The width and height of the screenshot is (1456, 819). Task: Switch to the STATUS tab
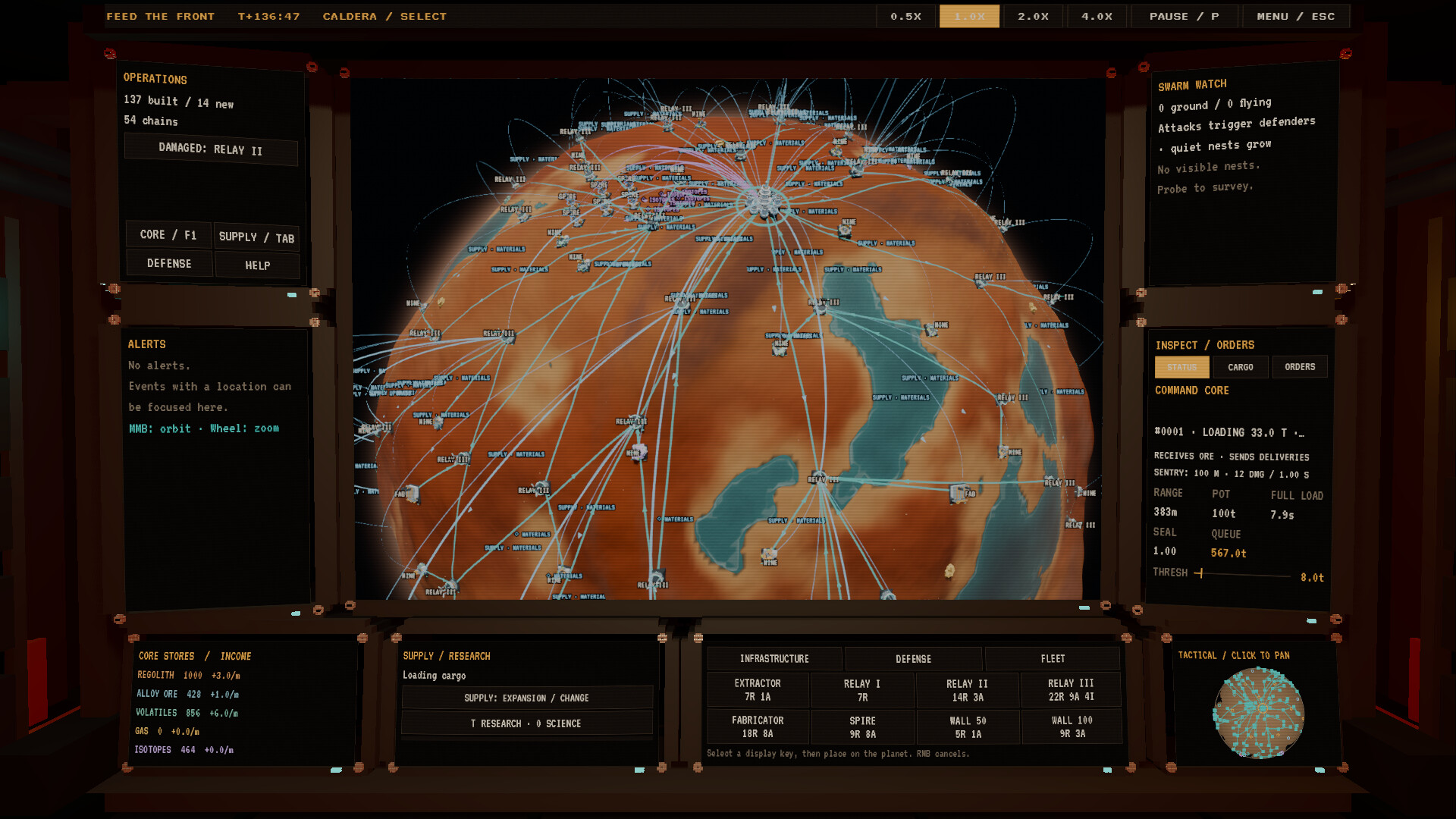coord(1181,367)
